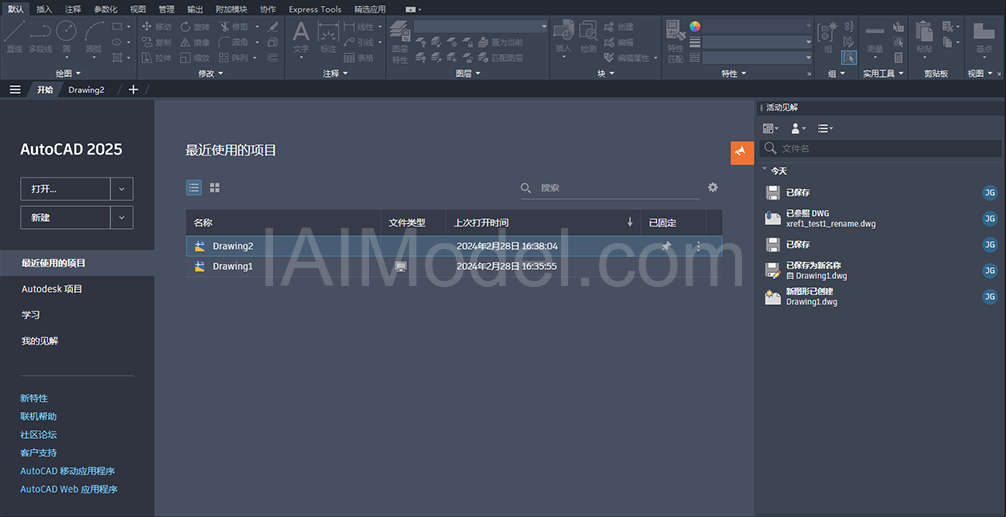The image size is (1006, 517).
Task: Select the 多段线 (Polyline) tool
Action: (x=40, y=37)
